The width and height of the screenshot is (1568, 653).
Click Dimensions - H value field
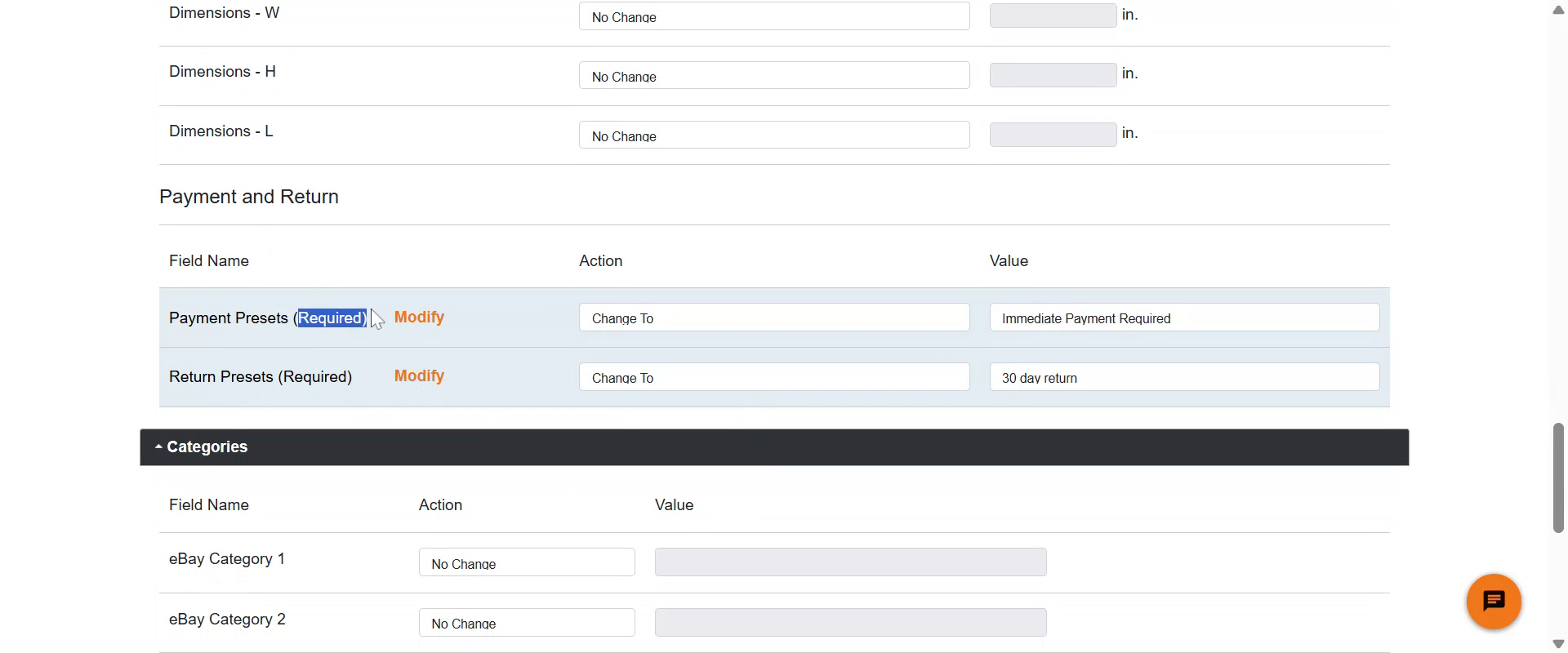(x=1053, y=75)
